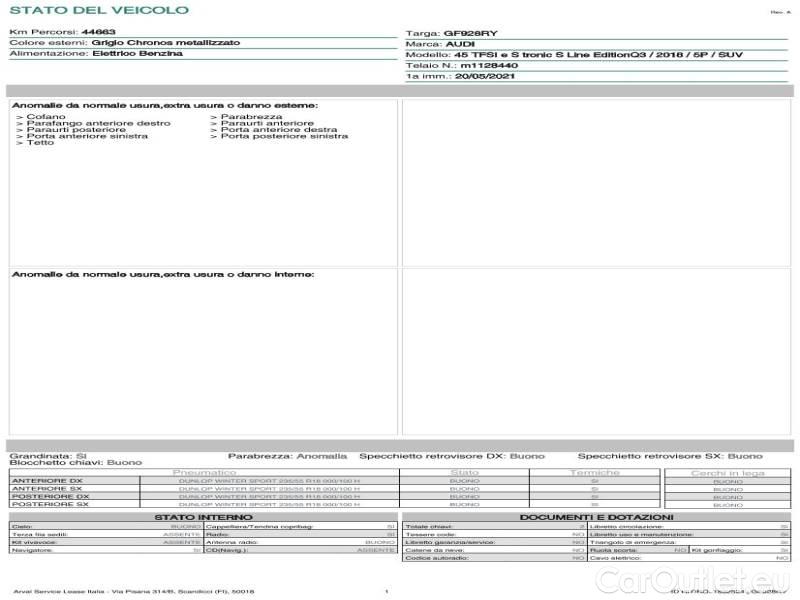Click the 'Ruota scorta:' row label
This screenshot has height=600, width=800.
(614, 551)
